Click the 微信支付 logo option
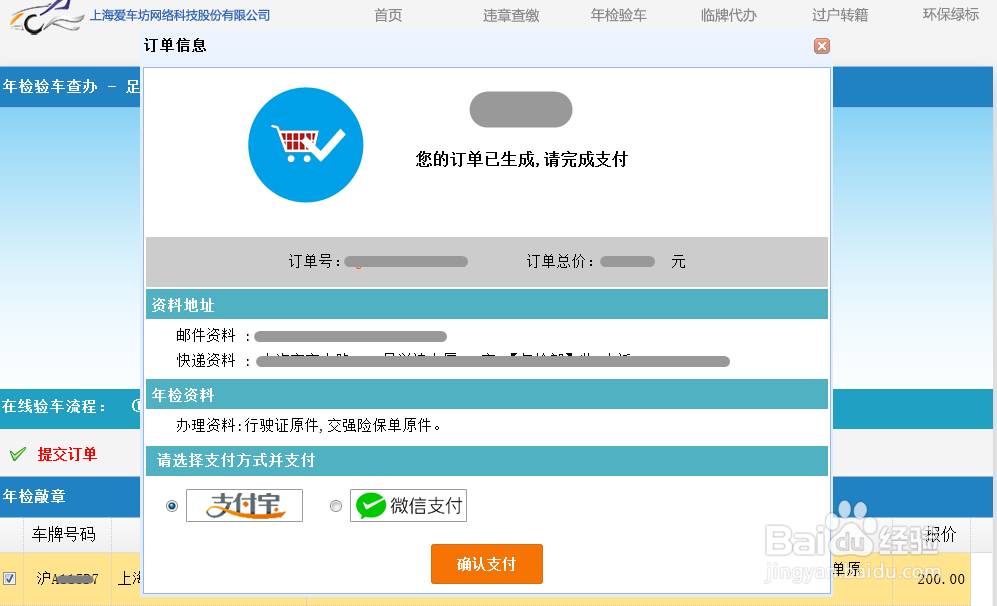The width and height of the screenshot is (997, 606). click(408, 506)
